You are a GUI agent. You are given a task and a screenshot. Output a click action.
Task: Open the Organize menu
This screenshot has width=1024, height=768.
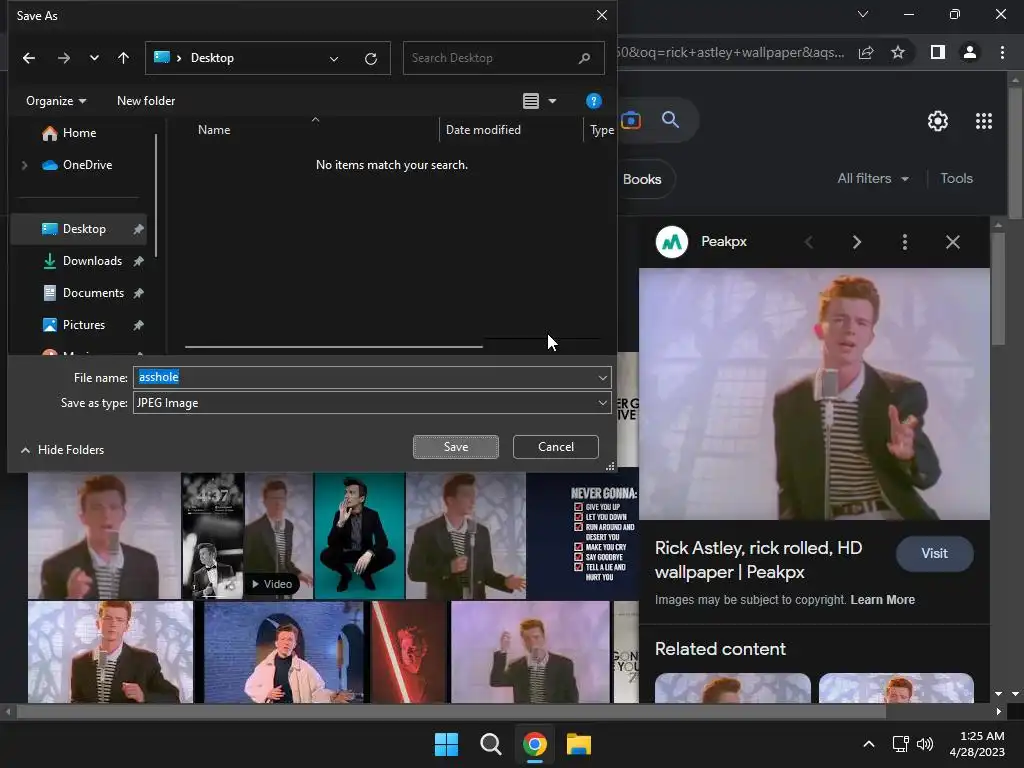tap(56, 101)
